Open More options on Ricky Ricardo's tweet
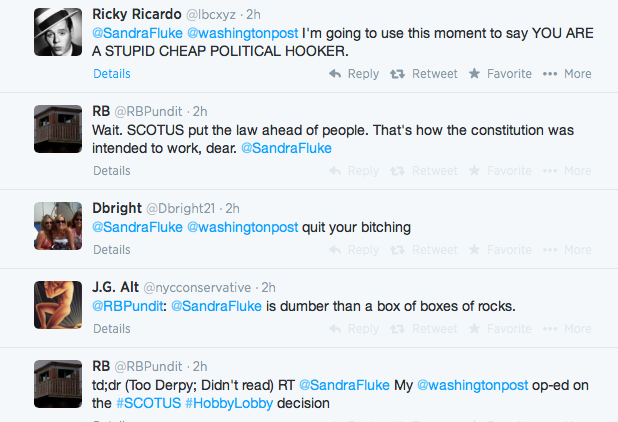Screen dimensions: 618x422 point(567,74)
